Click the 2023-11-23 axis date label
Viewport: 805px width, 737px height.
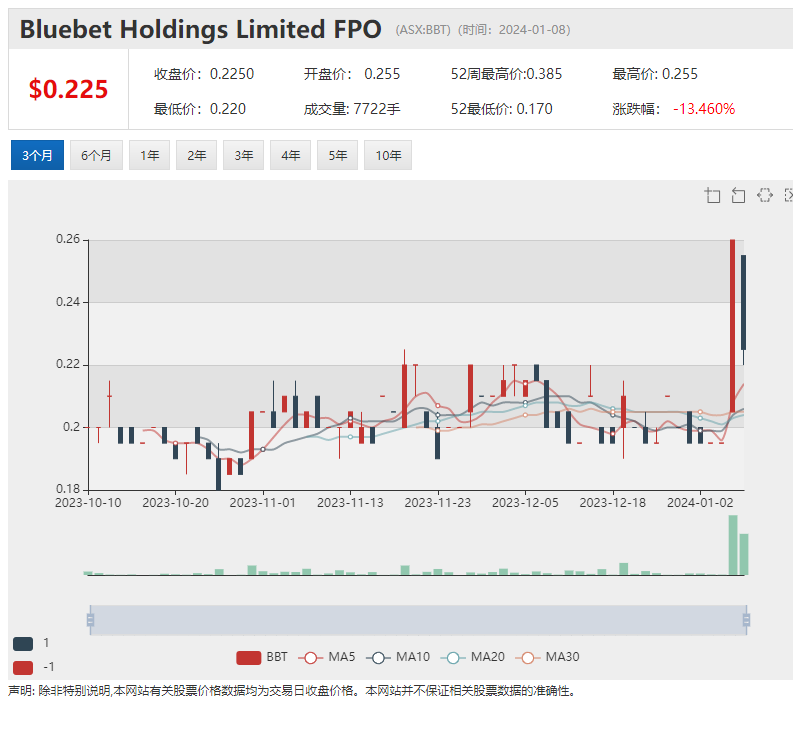point(438,502)
